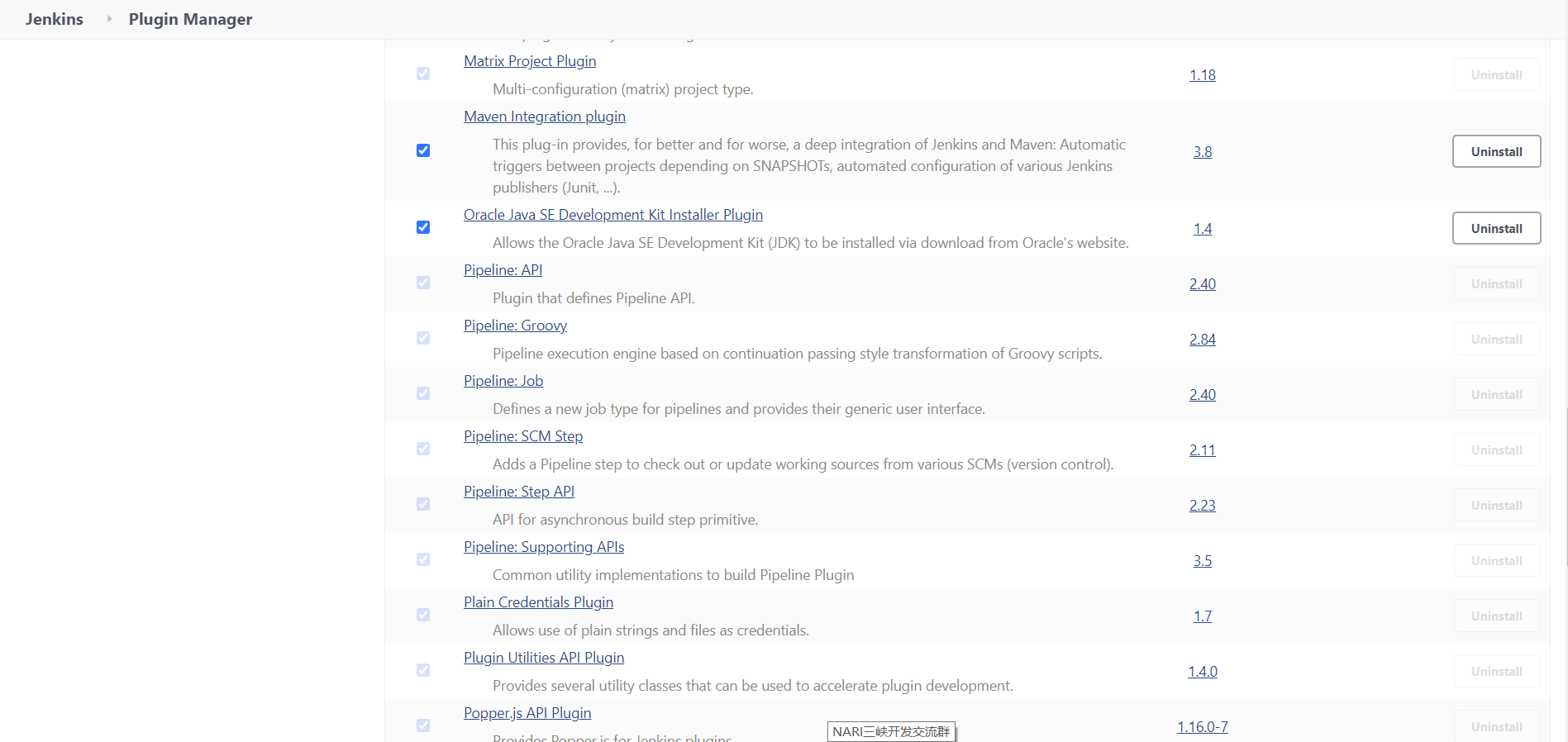Open the Pipeline: API plugin link

click(503, 270)
